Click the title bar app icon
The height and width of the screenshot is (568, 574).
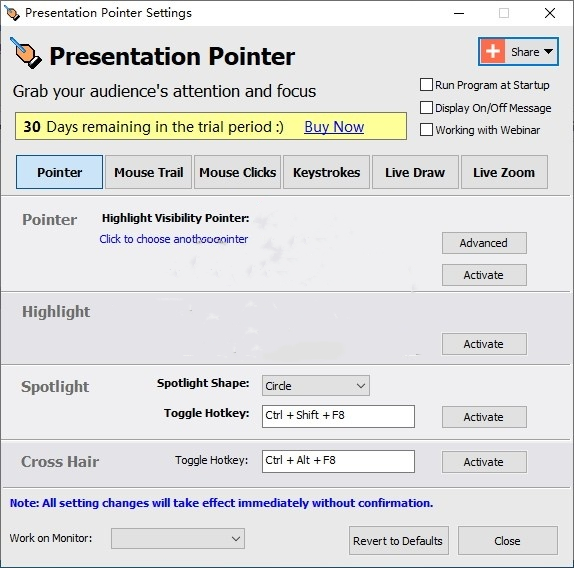click(x=12, y=13)
